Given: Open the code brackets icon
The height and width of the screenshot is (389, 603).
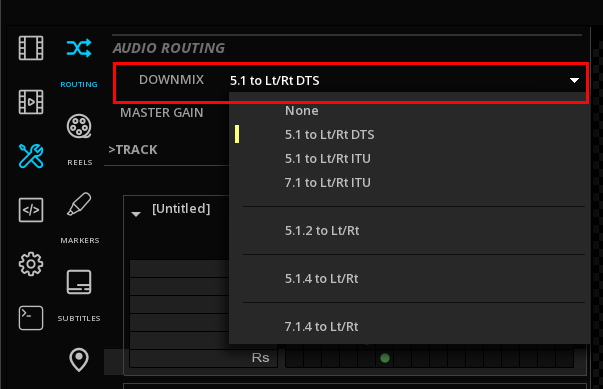Looking at the screenshot, I should (31, 210).
